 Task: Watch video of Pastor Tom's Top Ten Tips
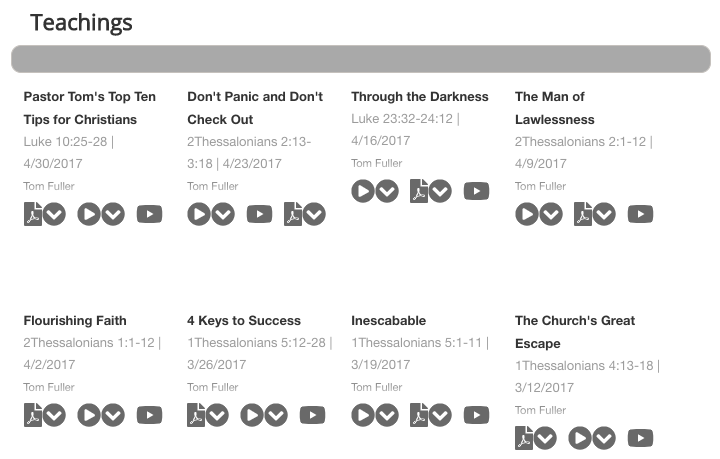pos(150,214)
